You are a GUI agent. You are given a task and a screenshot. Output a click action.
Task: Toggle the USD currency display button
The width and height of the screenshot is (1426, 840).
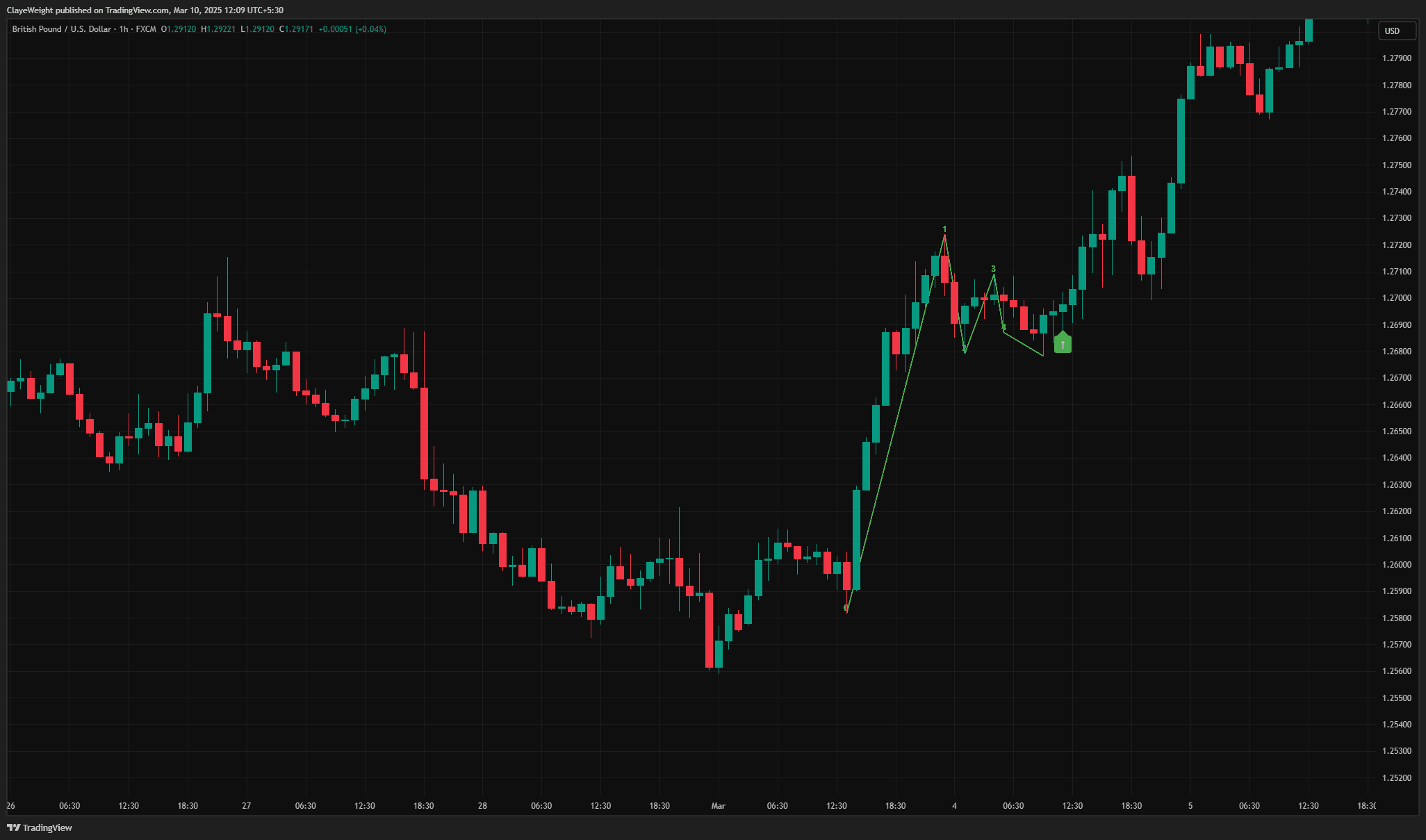(x=1397, y=31)
